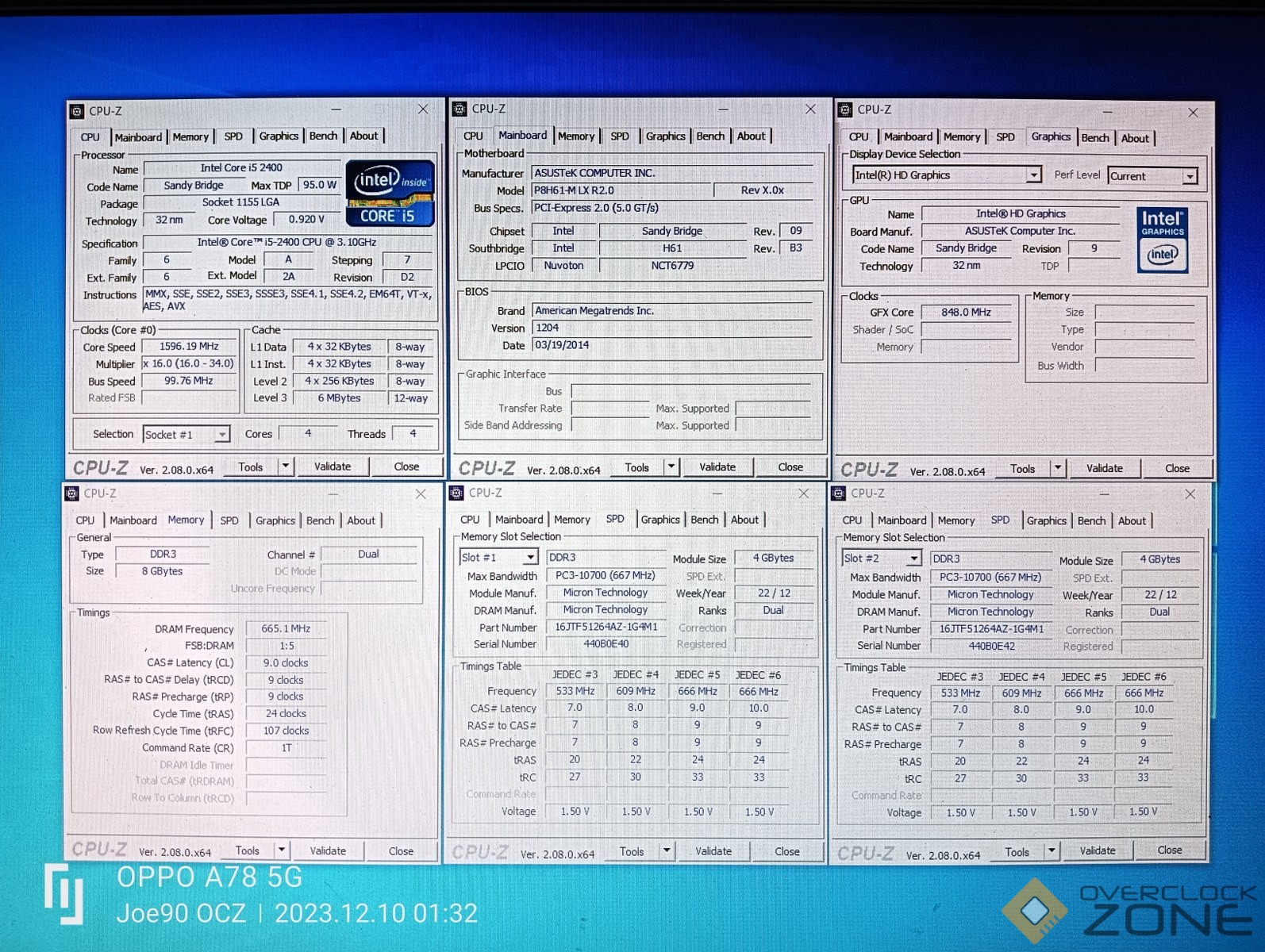Switch to the SPD tab in the DDR3 Timings window
1265x952 pixels.
[229, 521]
